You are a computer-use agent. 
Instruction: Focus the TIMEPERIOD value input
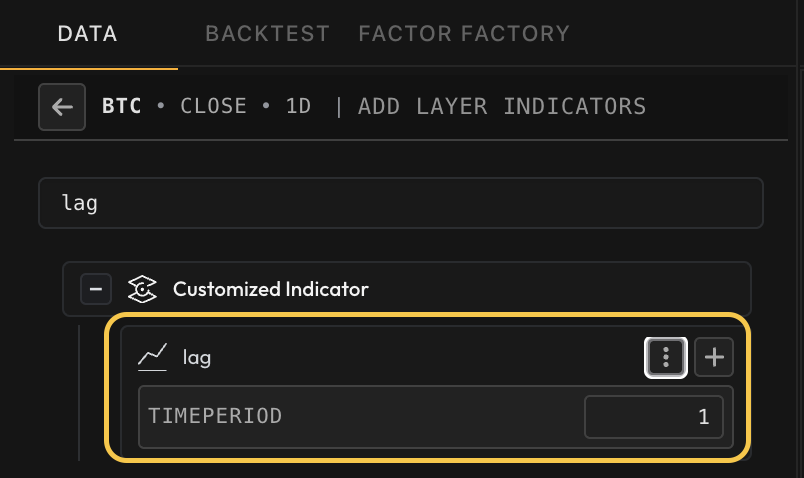[x=653, y=416]
